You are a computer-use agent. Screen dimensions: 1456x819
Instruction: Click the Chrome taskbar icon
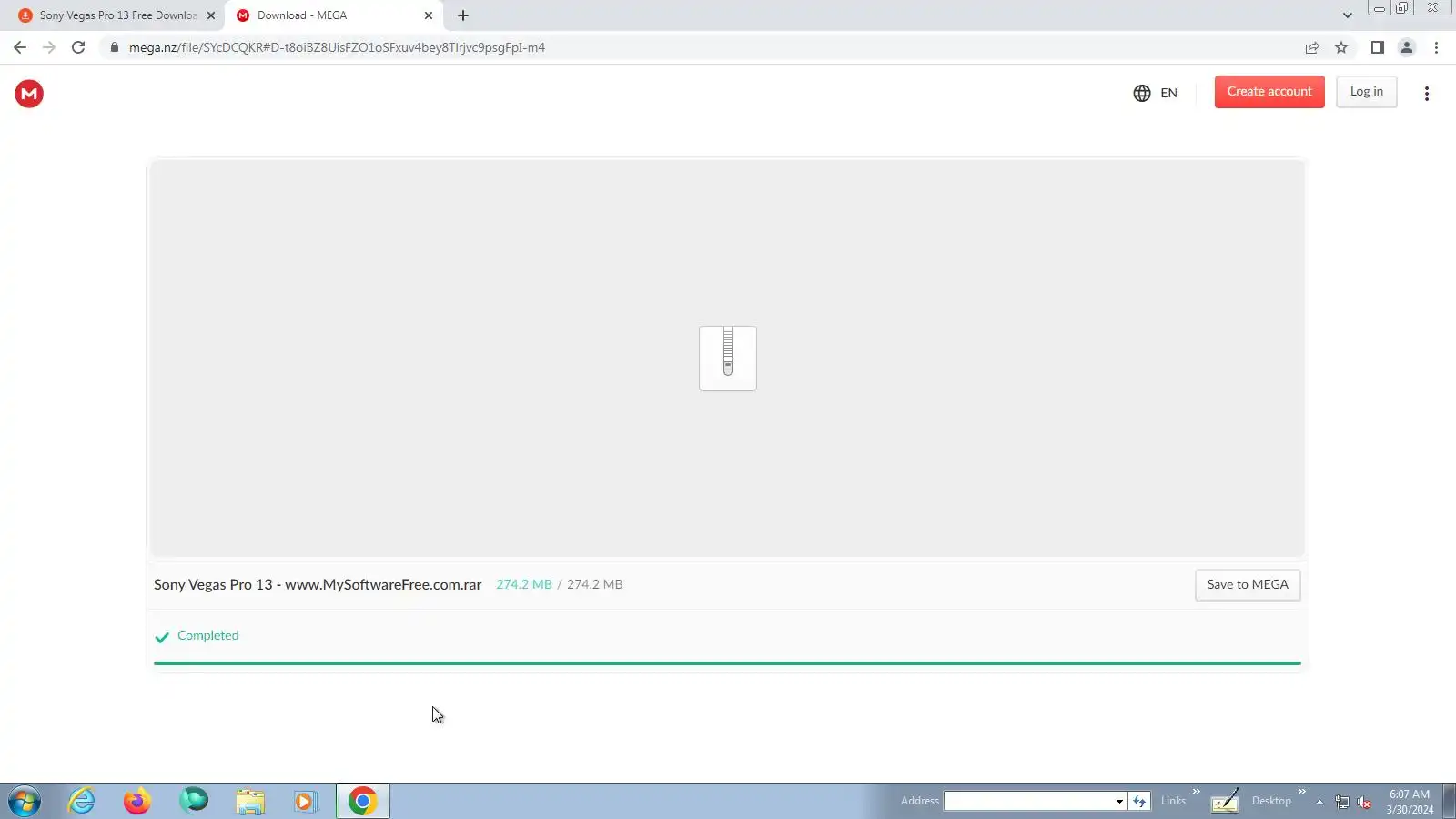tap(362, 801)
